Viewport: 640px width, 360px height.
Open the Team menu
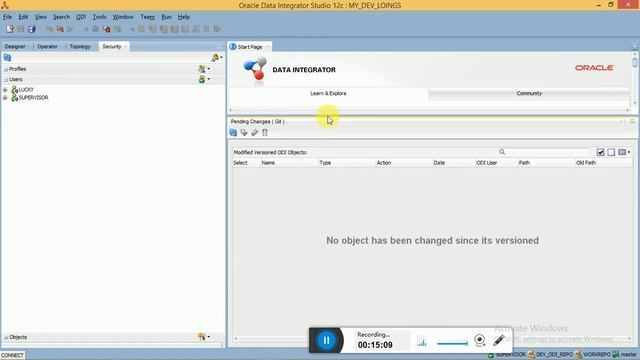(147, 17)
